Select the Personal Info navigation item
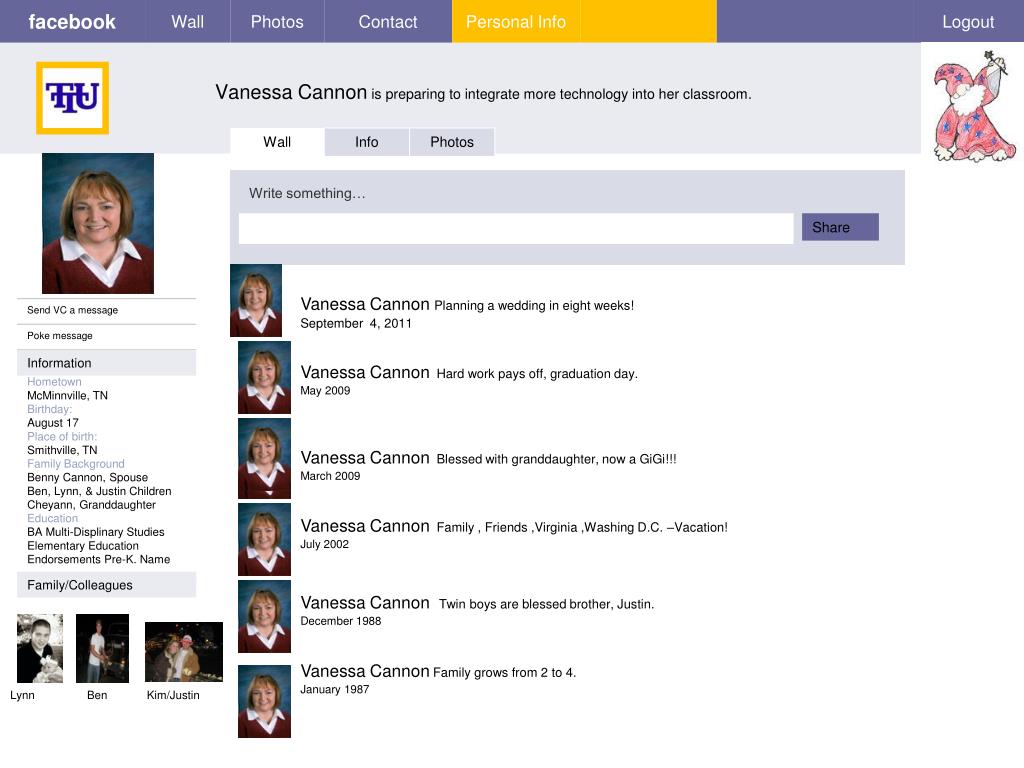 515,22
